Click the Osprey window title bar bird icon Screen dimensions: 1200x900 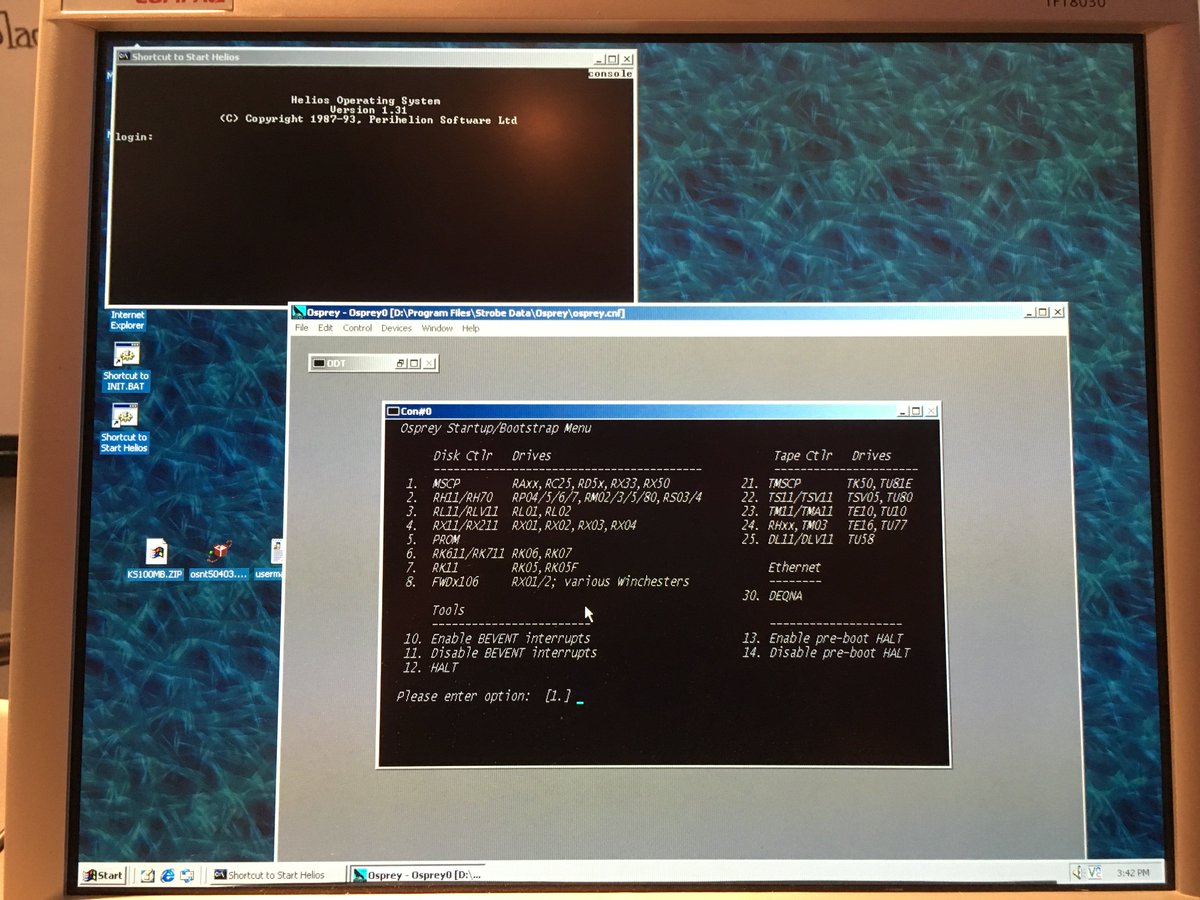[297, 312]
